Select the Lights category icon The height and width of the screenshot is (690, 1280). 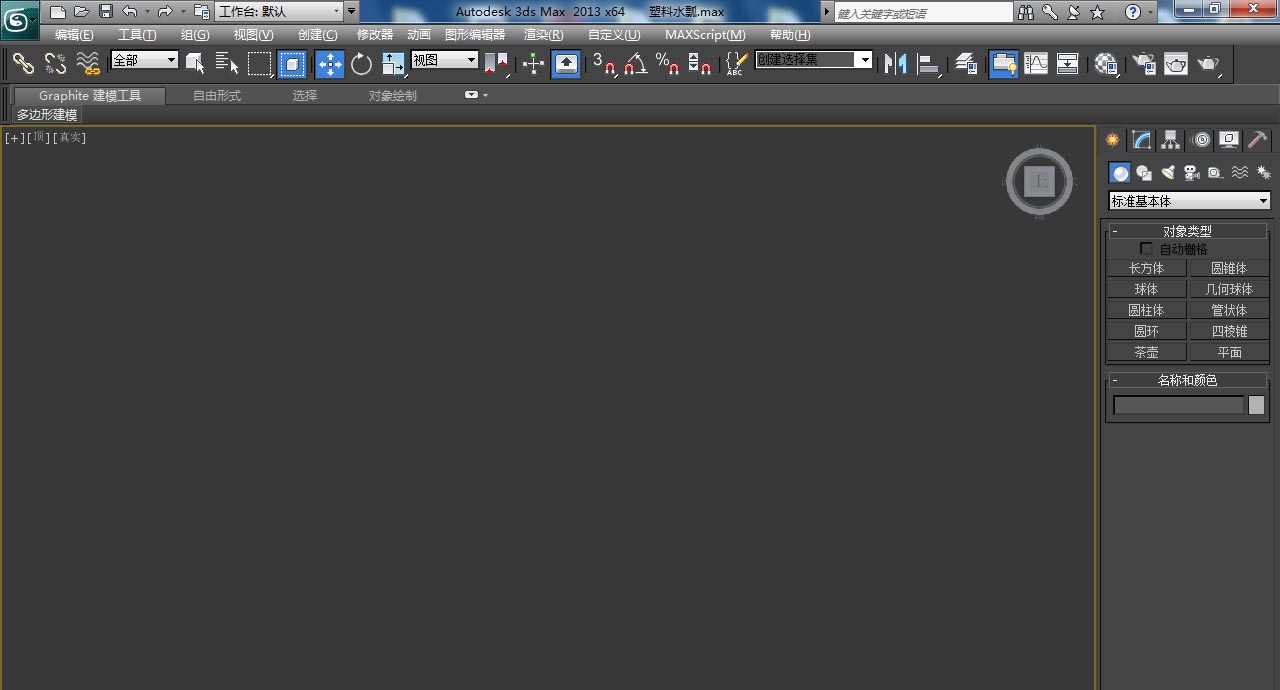click(x=1168, y=173)
